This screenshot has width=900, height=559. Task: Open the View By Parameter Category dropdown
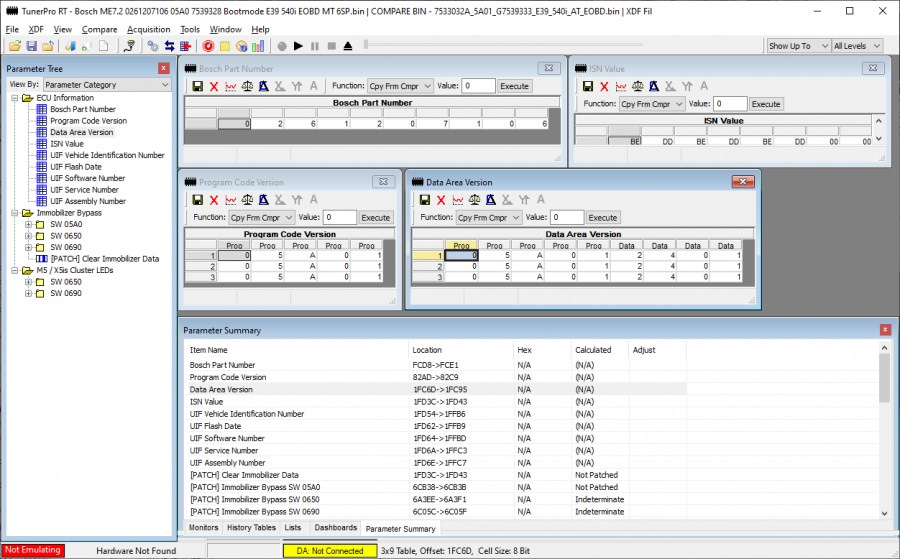(x=107, y=84)
